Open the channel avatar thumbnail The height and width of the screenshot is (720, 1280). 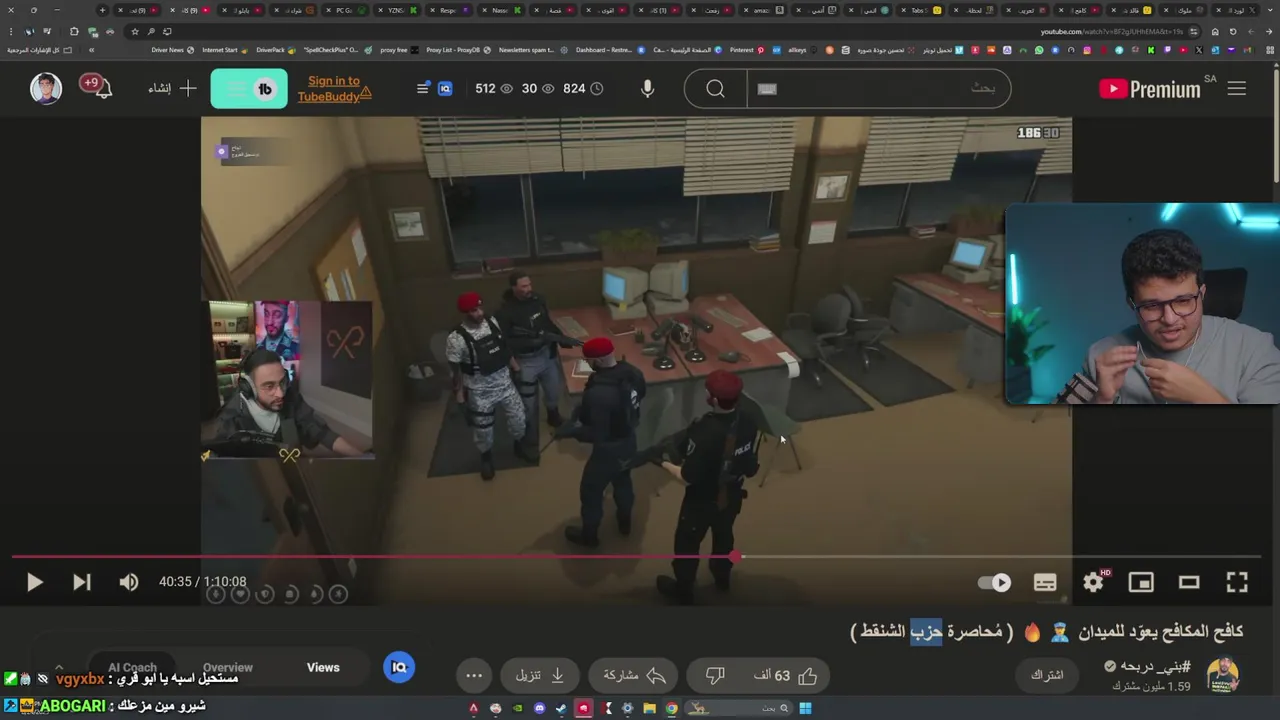(x=1223, y=675)
